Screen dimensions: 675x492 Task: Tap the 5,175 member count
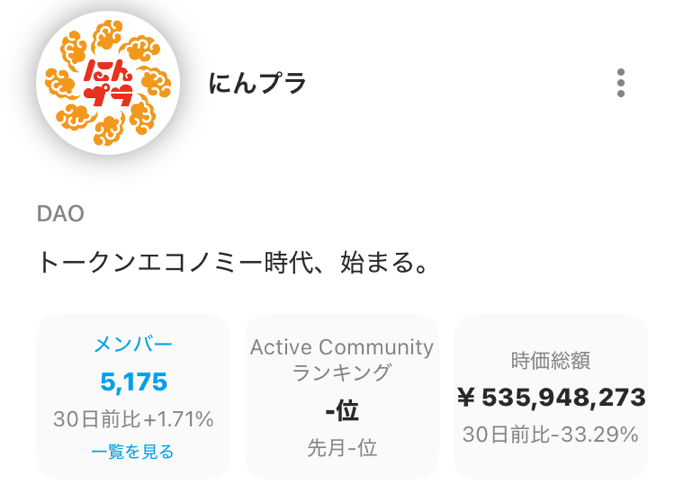pos(133,382)
